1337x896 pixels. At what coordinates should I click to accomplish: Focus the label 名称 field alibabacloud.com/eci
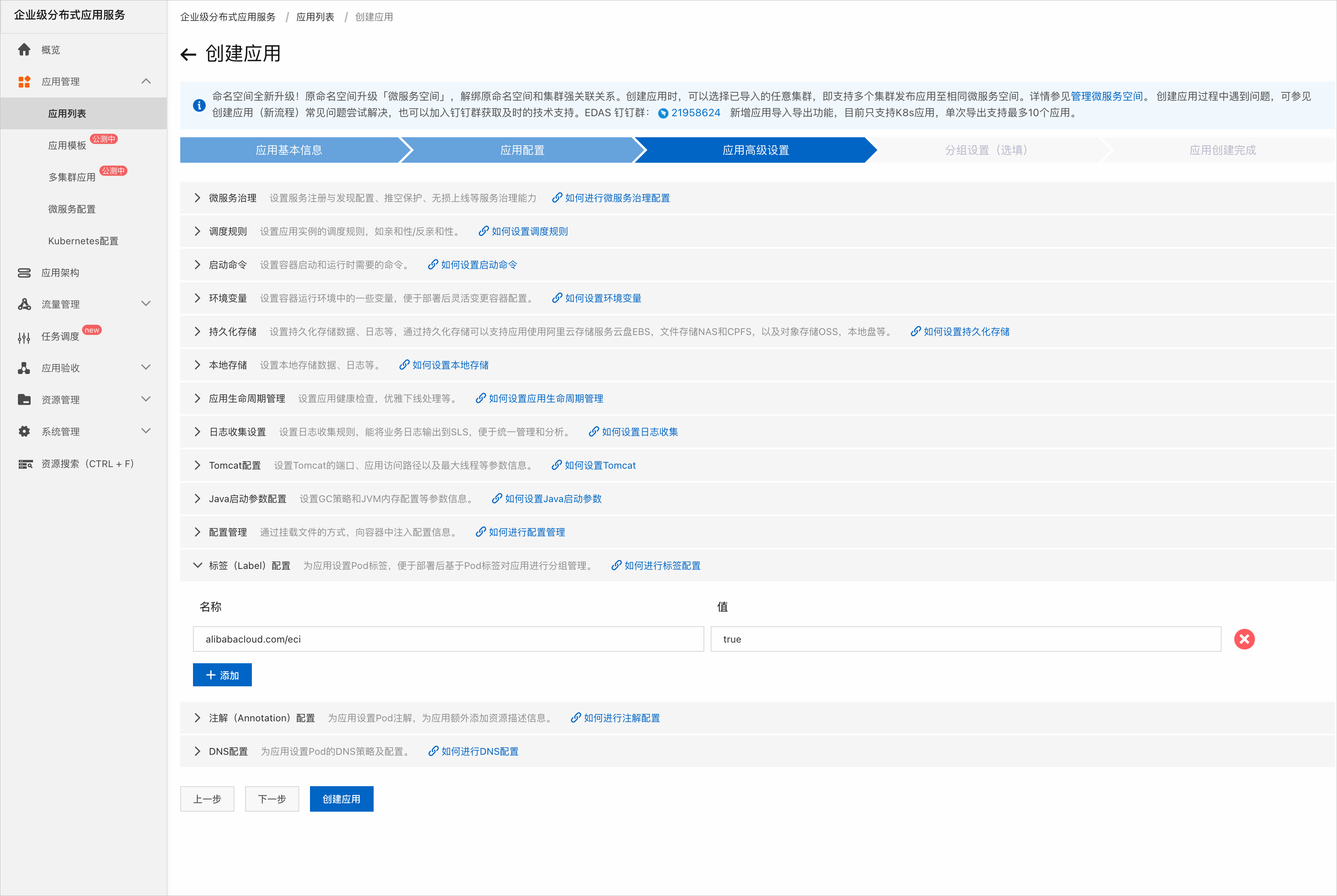[448, 639]
